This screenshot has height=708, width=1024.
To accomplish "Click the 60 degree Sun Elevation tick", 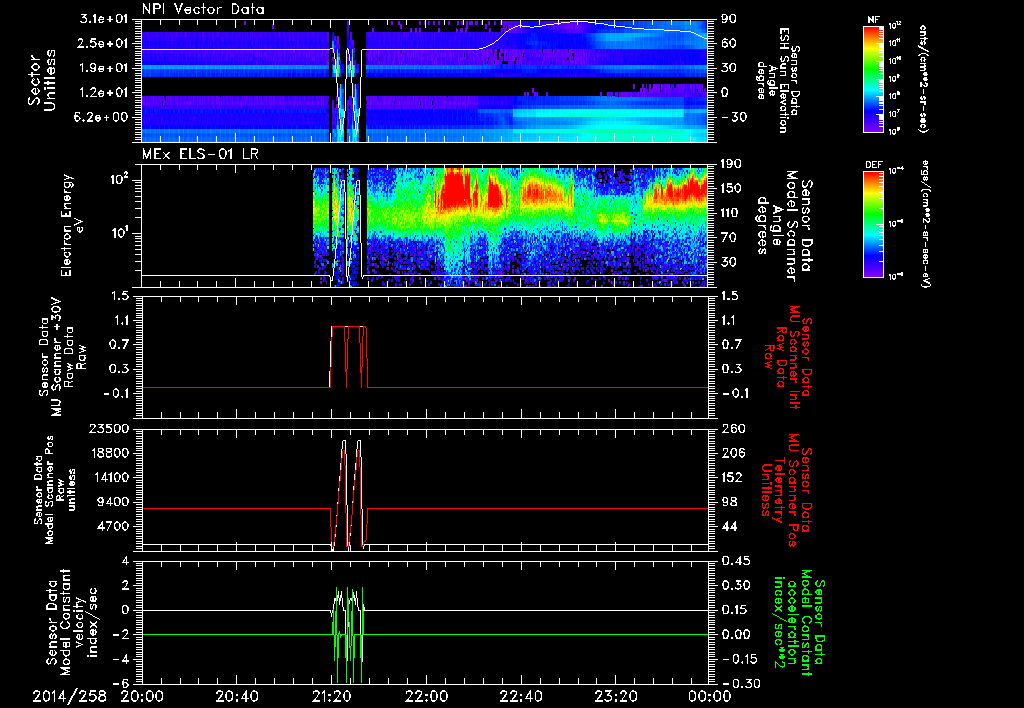I will [729, 43].
